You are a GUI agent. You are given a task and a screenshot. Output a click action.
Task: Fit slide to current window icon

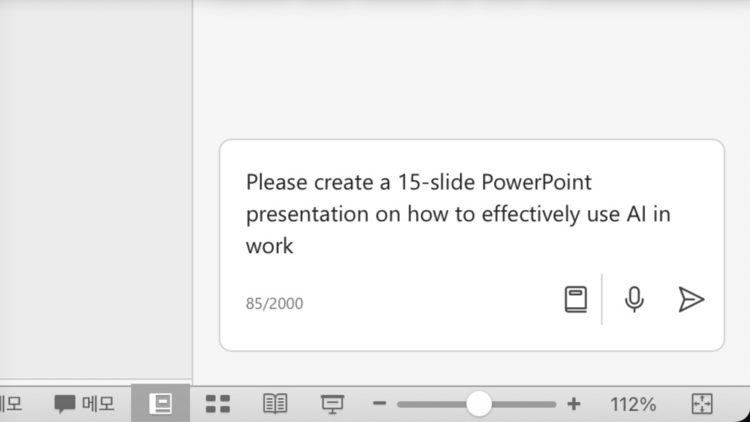click(x=702, y=404)
